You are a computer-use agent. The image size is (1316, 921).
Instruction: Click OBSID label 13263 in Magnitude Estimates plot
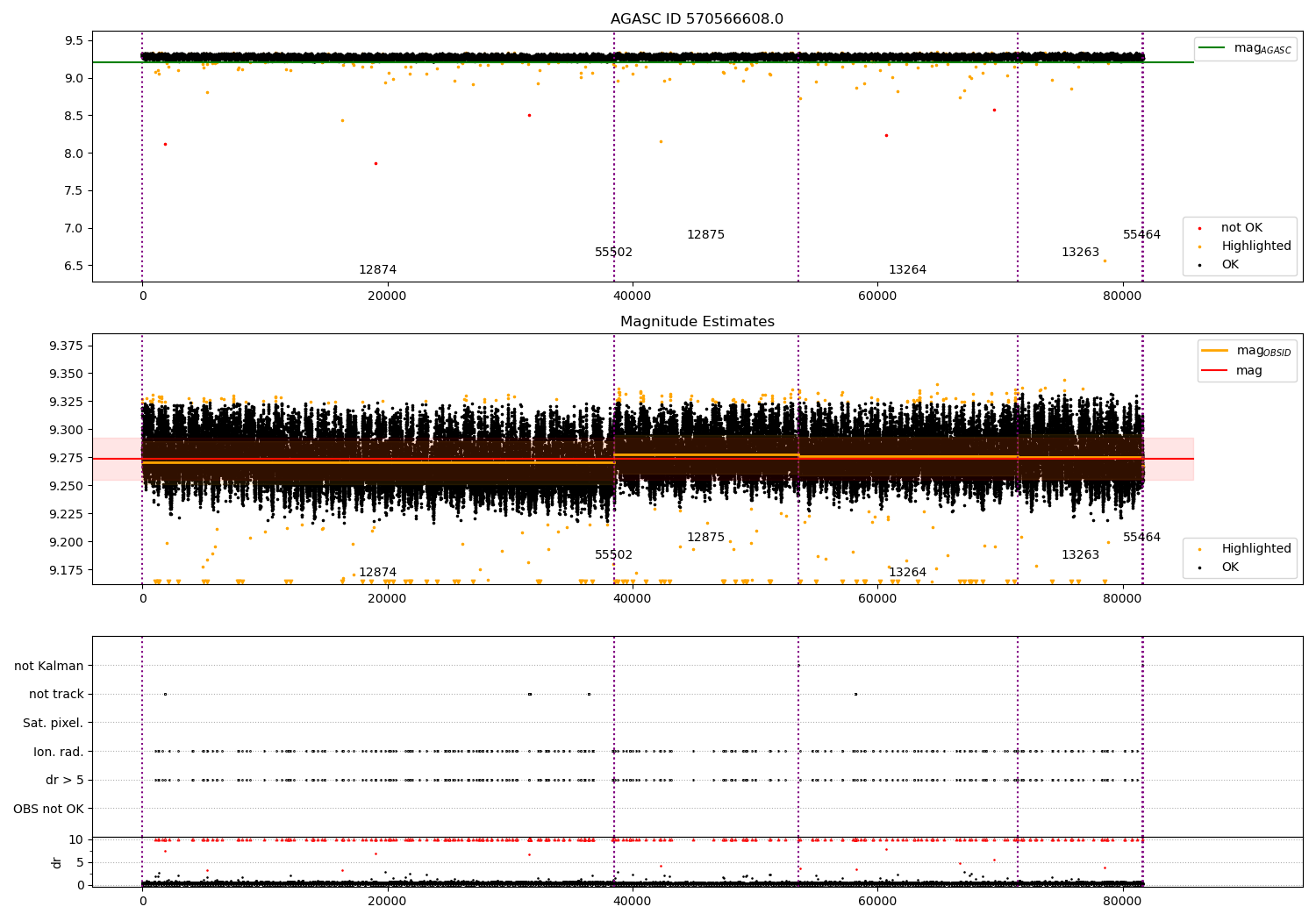coord(1080,554)
